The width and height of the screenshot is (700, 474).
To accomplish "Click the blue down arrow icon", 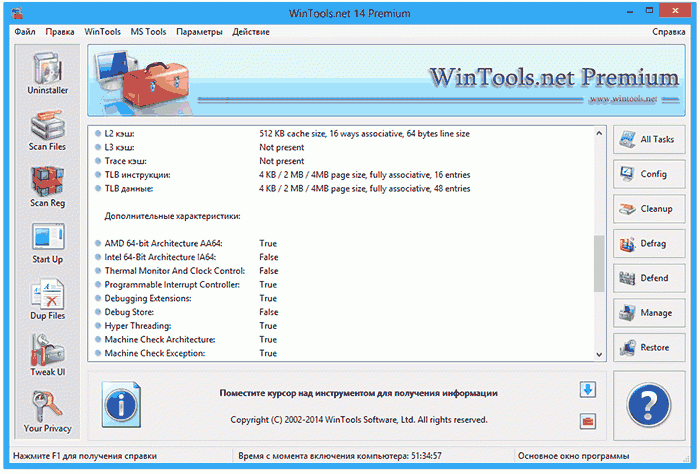I will [588, 390].
